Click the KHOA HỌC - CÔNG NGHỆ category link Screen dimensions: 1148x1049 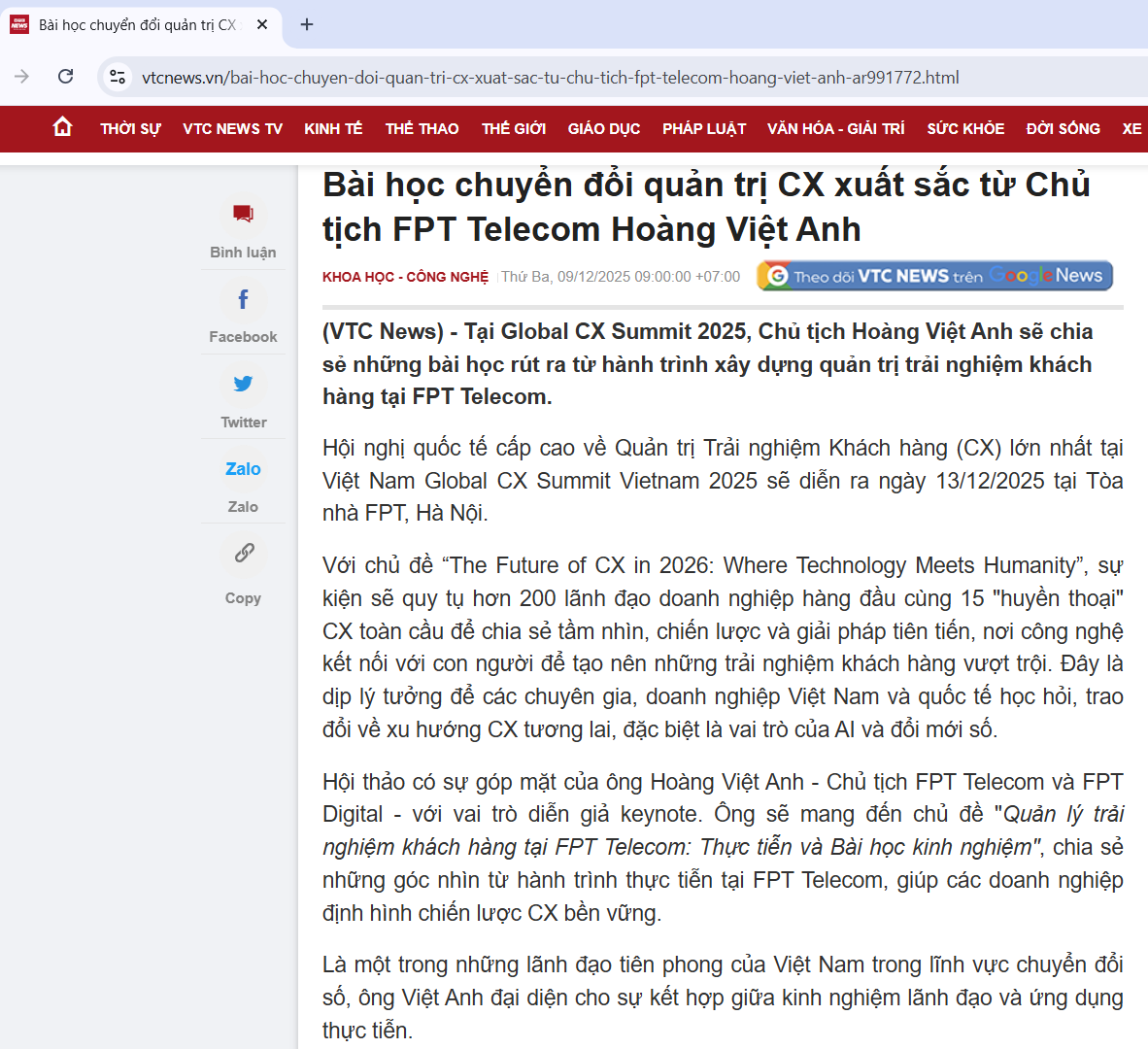(405, 277)
